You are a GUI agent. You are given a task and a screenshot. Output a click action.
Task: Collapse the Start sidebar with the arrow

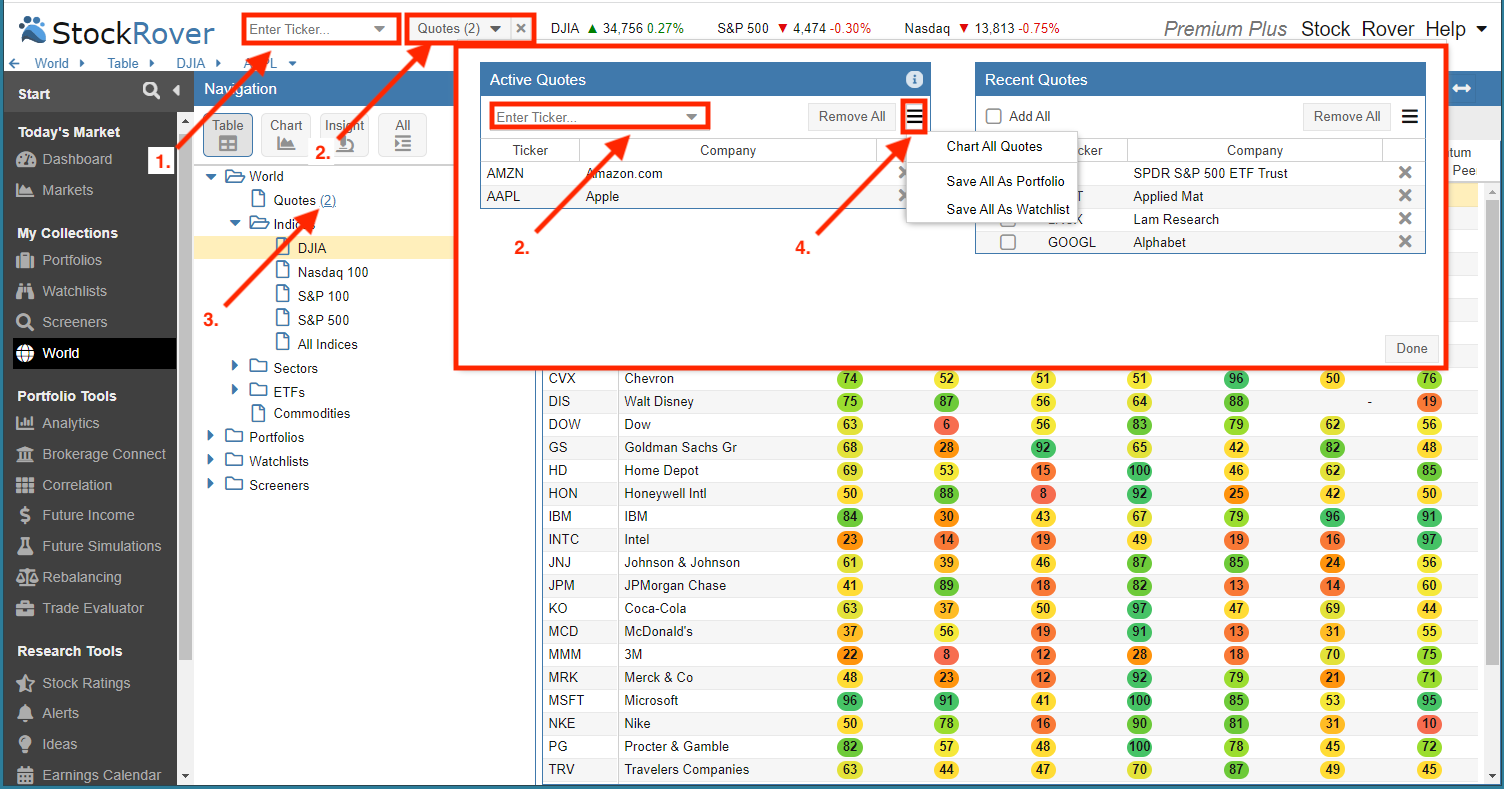click(176, 91)
